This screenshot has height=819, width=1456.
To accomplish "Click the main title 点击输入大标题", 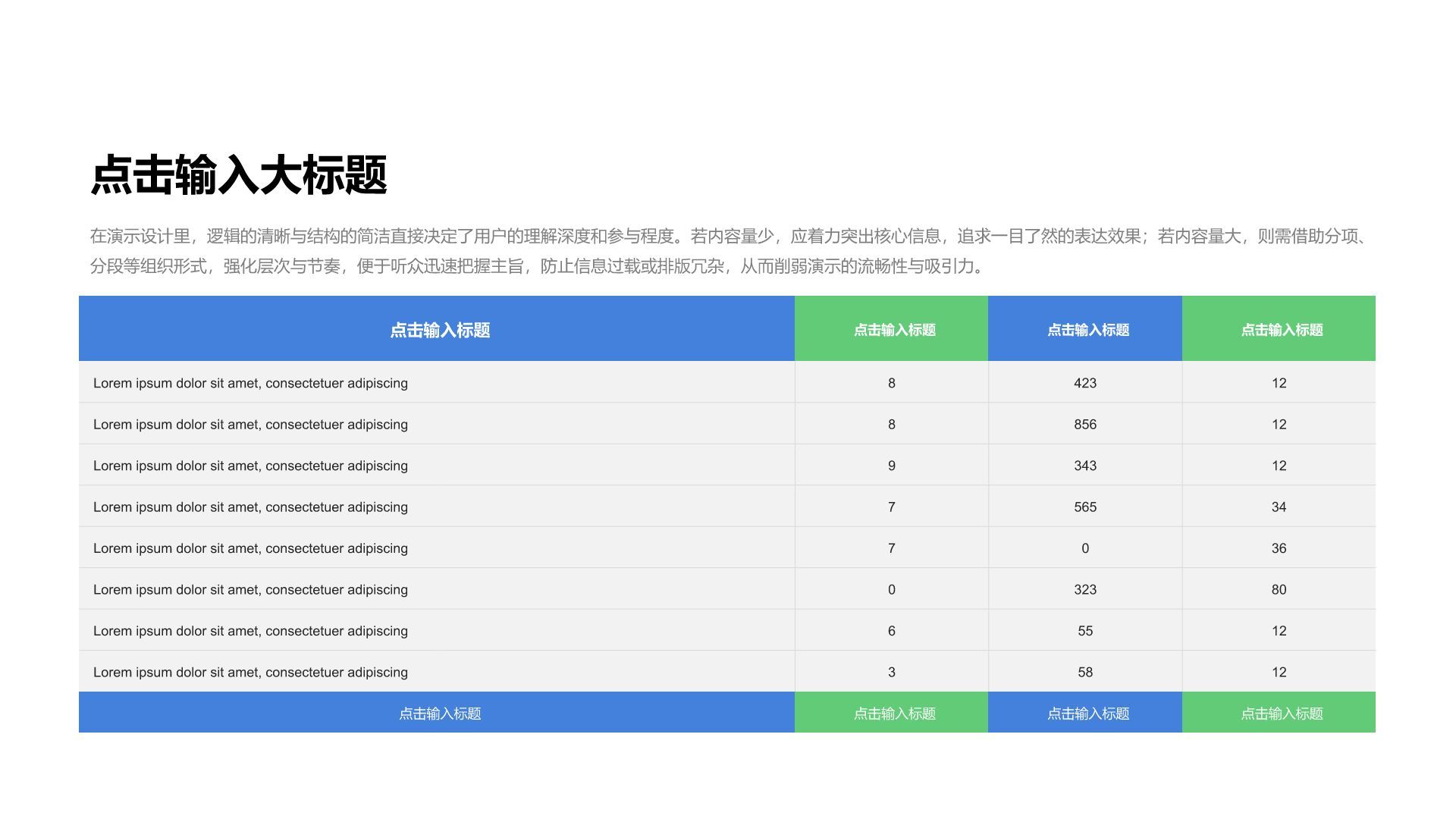I will pyautogui.click(x=239, y=174).
